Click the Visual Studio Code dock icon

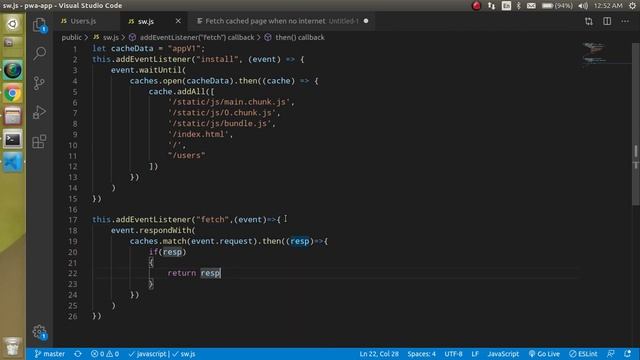point(12,162)
